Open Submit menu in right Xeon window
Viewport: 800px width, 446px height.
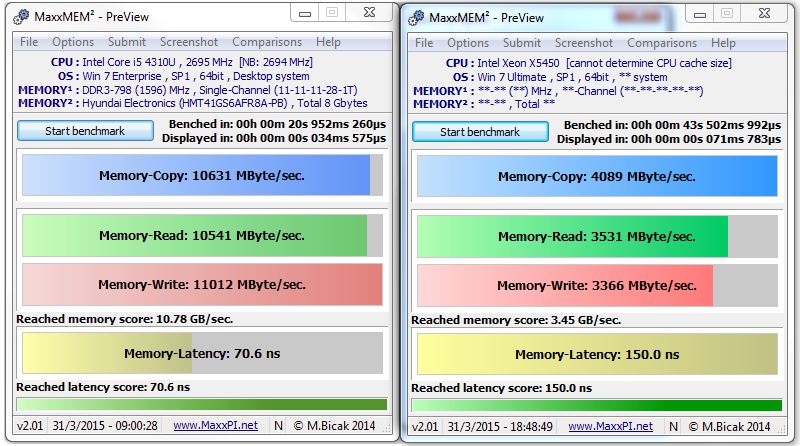[521, 43]
